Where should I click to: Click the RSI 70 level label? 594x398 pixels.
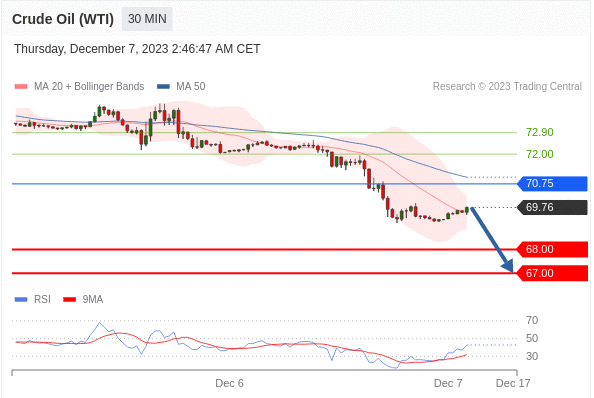[x=532, y=320]
